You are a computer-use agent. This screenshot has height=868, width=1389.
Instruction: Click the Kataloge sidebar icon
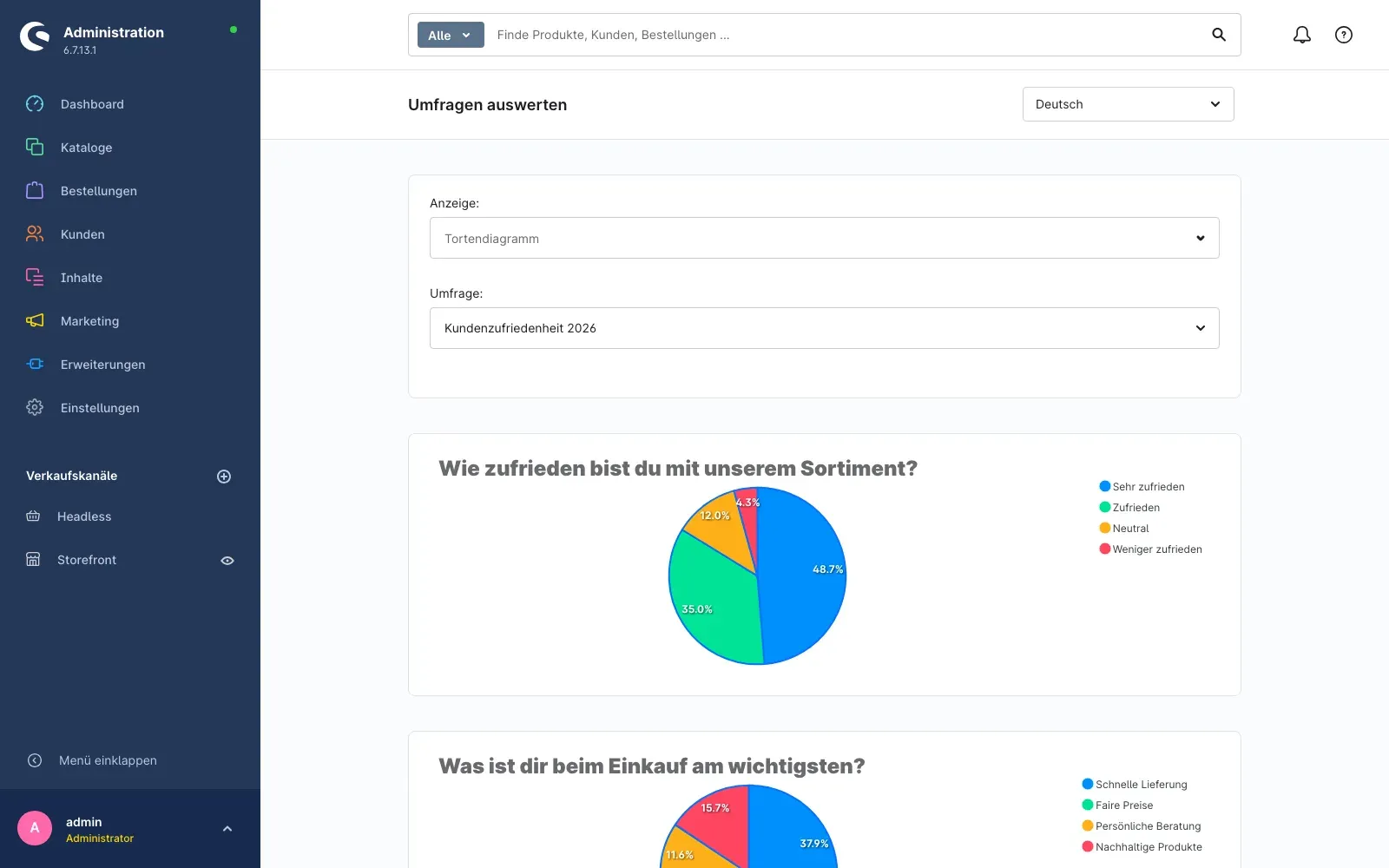tap(35, 148)
